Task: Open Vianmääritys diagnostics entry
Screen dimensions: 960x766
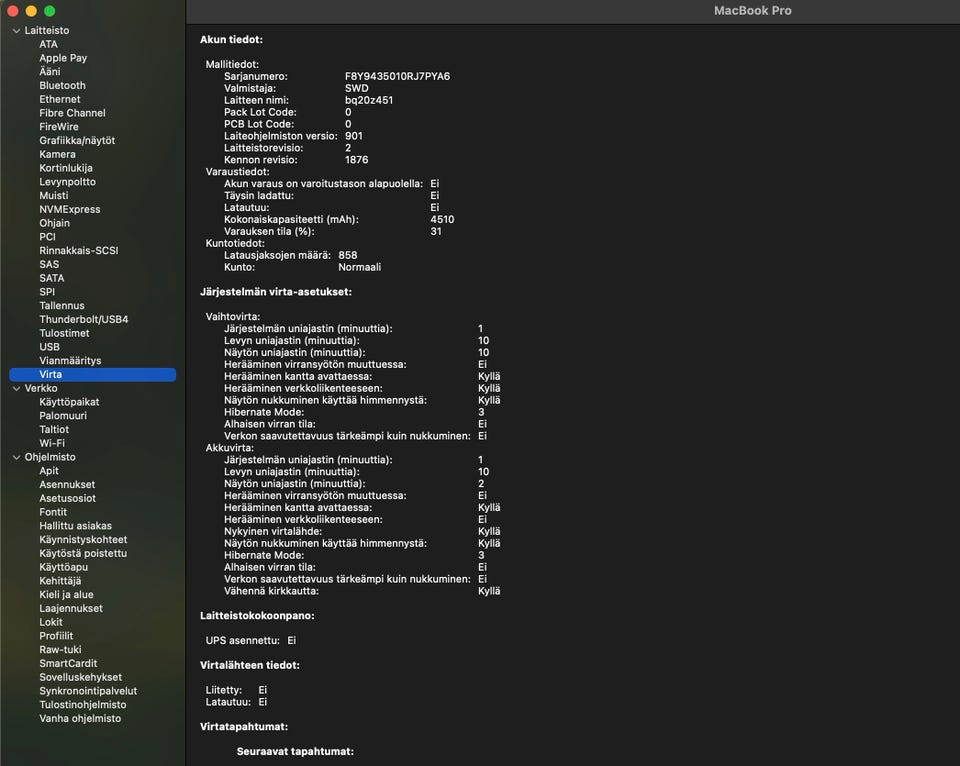Action: coord(70,361)
